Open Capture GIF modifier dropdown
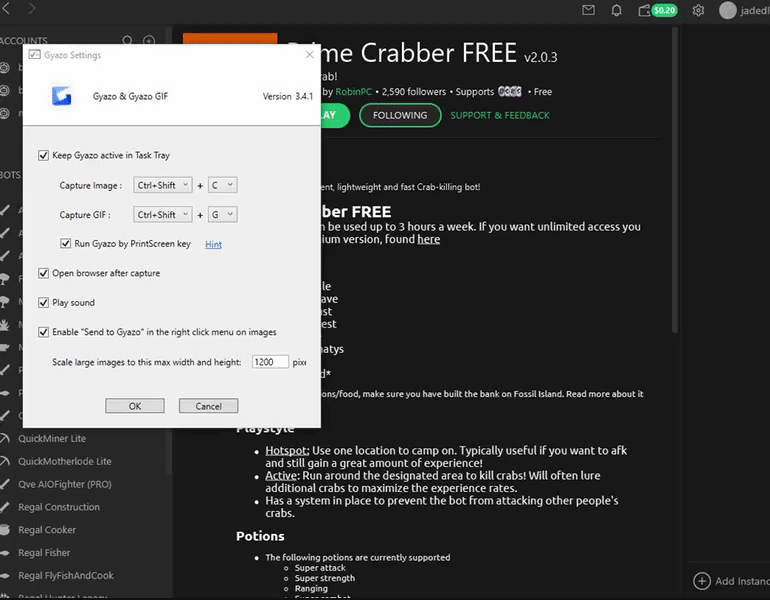770x600 pixels. pos(163,215)
